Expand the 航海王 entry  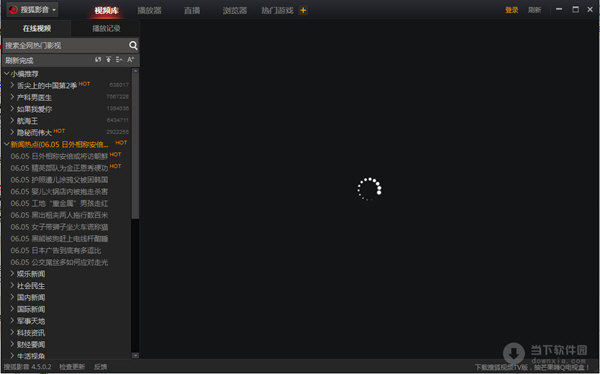click(x=12, y=121)
